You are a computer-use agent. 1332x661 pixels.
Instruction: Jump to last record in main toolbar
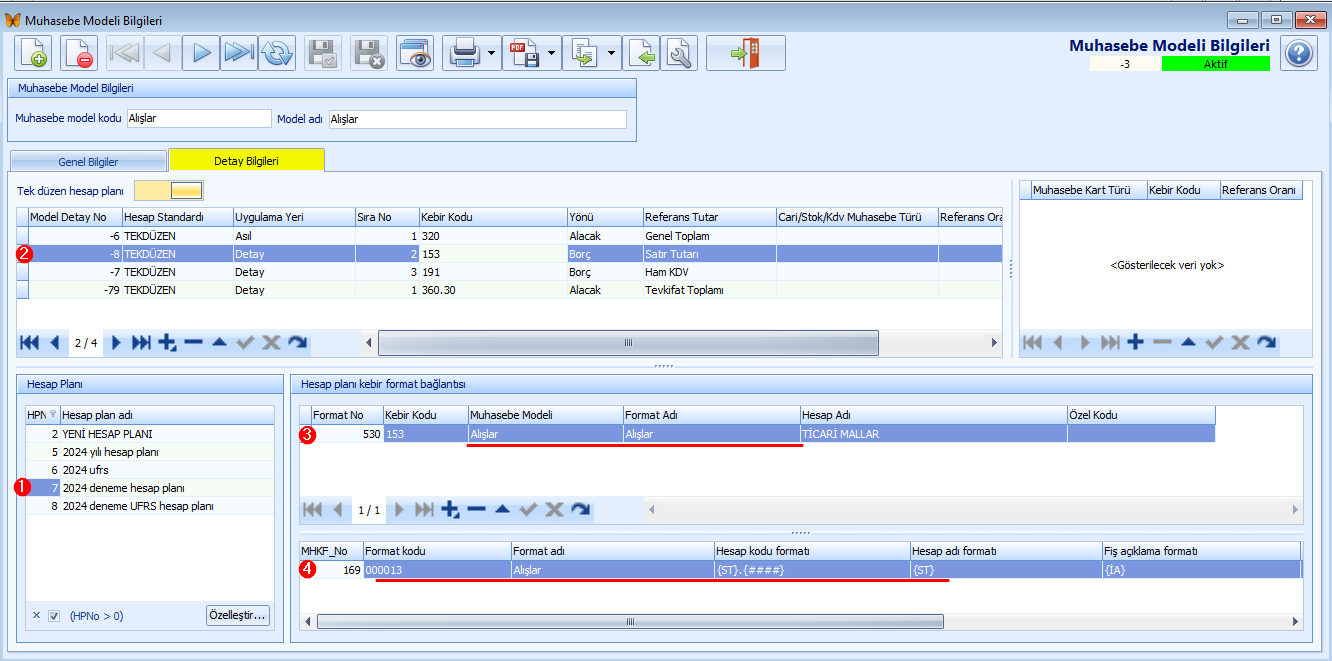click(x=239, y=53)
